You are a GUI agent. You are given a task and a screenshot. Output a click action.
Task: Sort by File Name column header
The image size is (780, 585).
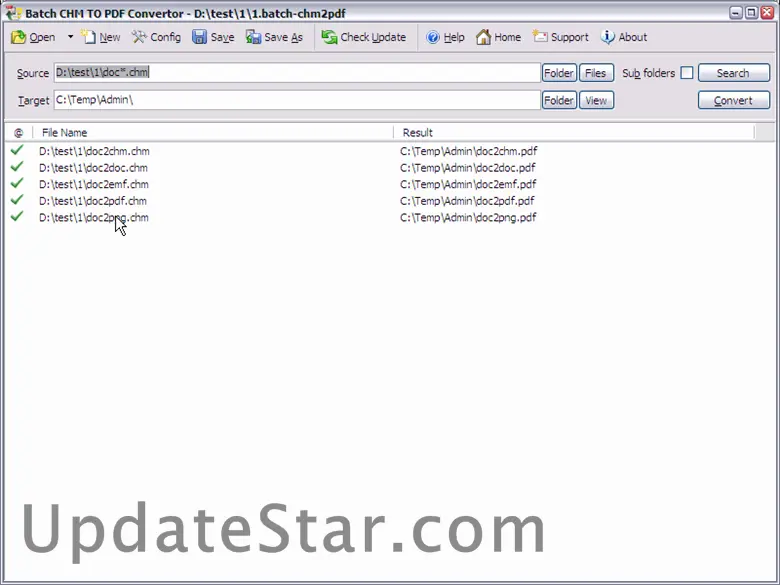(213, 133)
